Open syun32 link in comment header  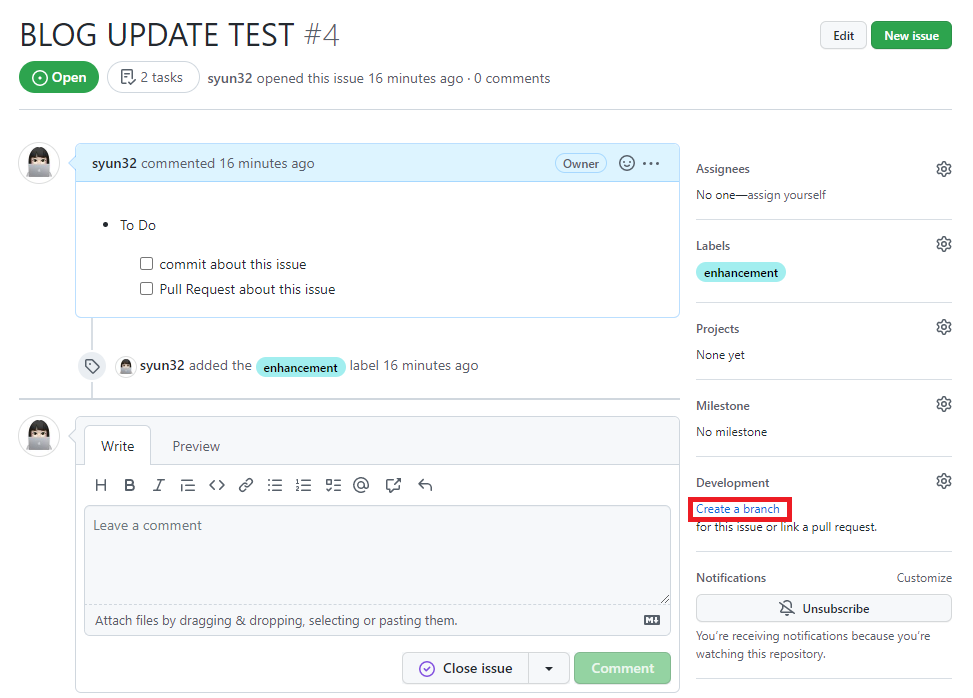114,163
